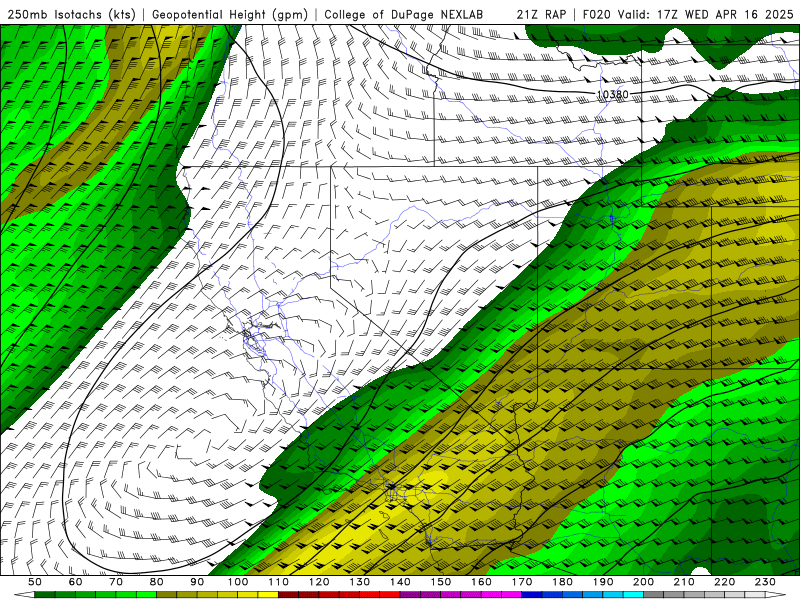
Task: Click the bright yellow swatch just before the 110 mark
Action: click(x=268, y=595)
